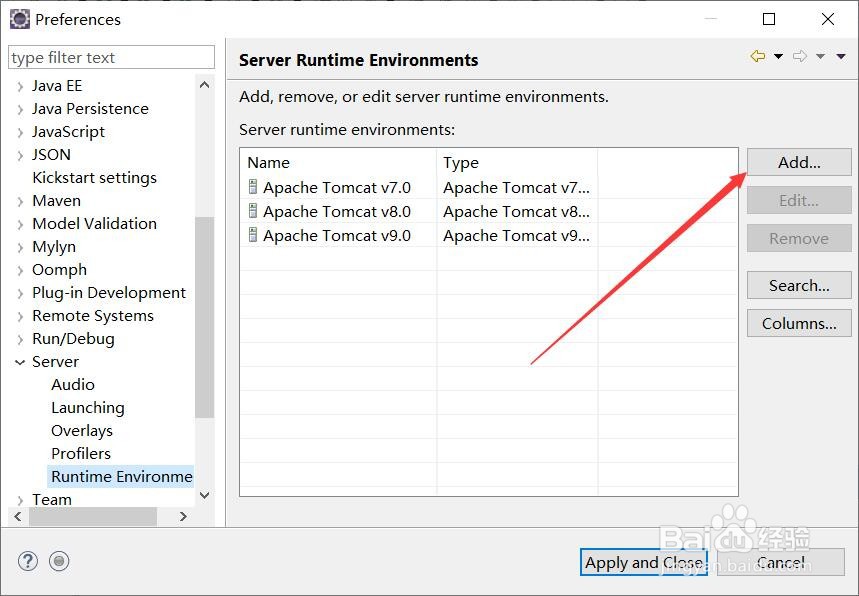The width and height of the screenshot is (859, 596).
Task: Select Runtime Environments tree item
Action: click(121, 477)
